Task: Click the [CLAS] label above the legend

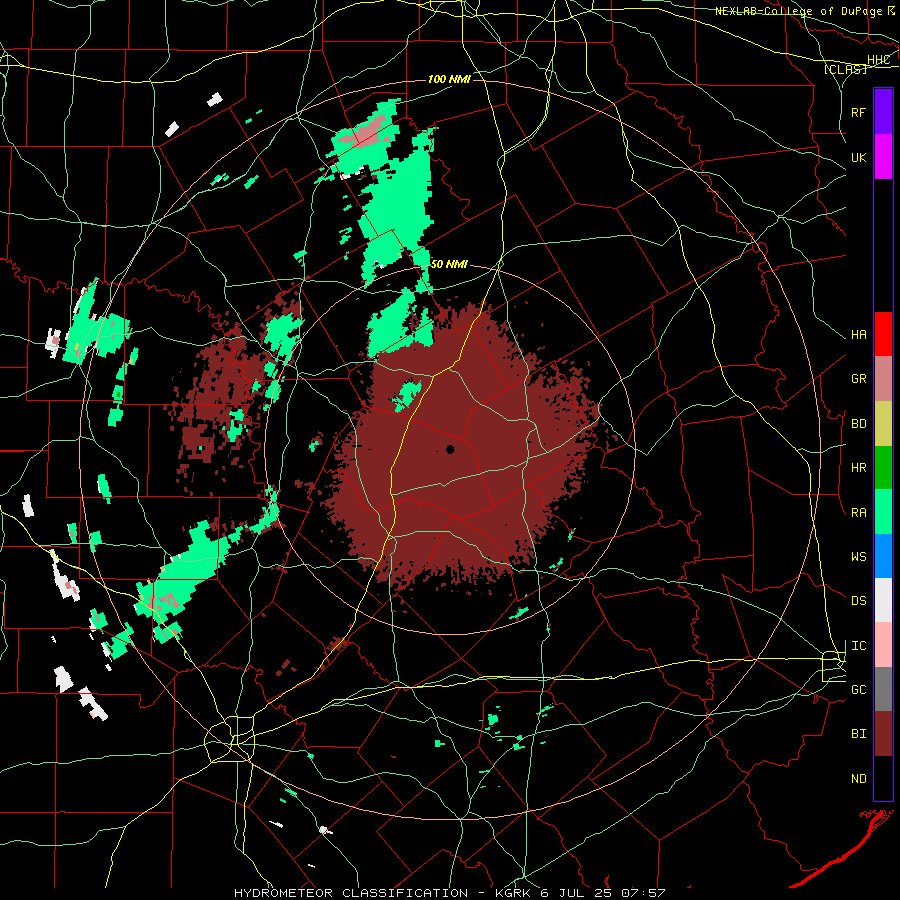Action: (x=845, y=69)
